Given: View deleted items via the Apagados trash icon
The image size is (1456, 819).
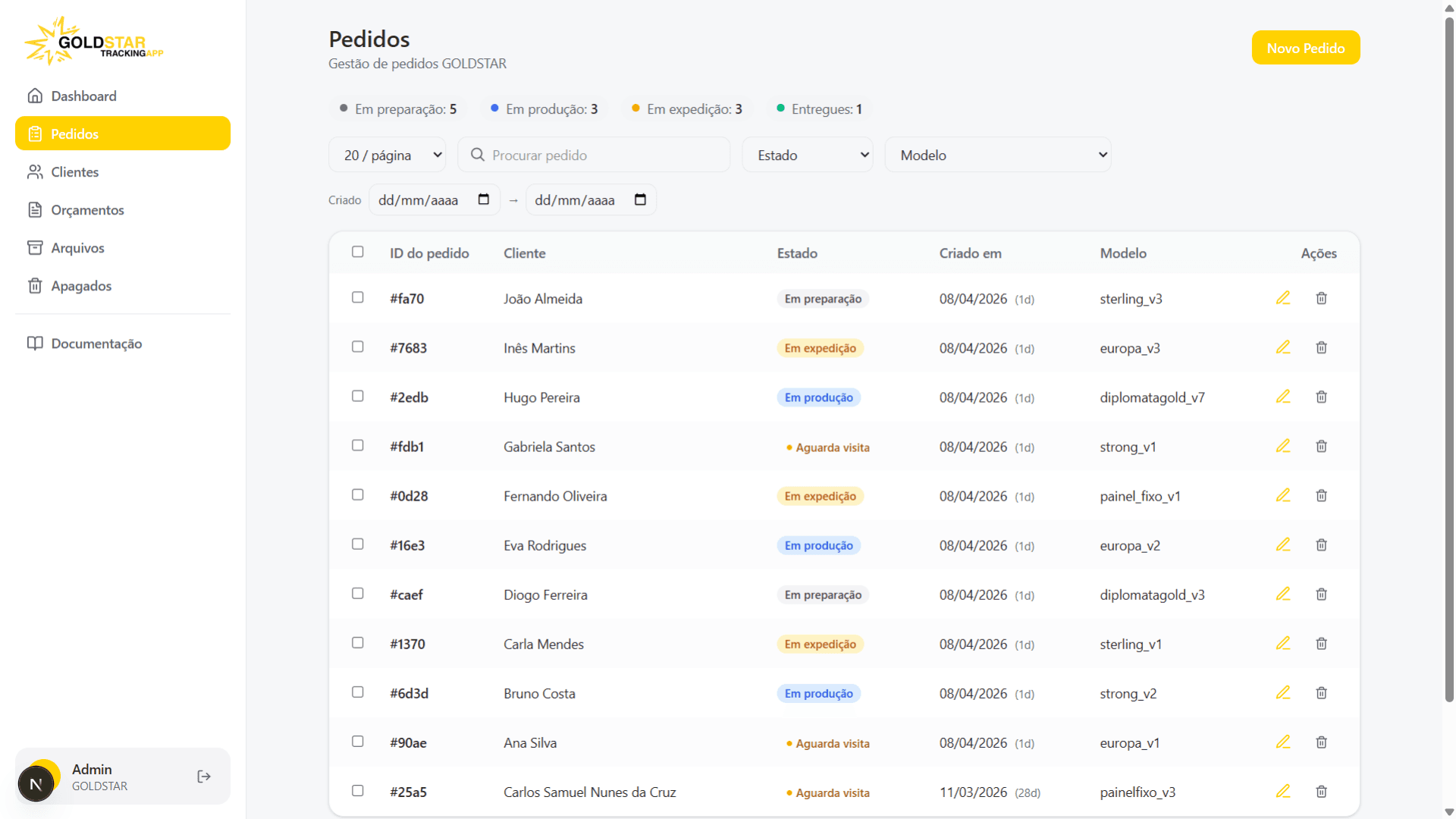Looking at the screenshot, I should 36,285.
